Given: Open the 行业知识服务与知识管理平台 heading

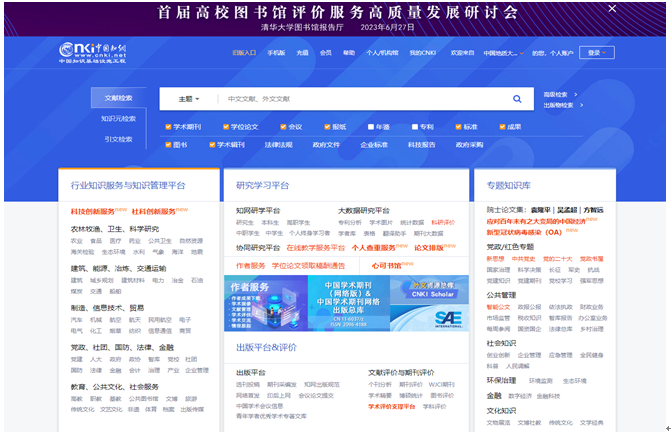Looking at the screenshot, I should point(128,185).
